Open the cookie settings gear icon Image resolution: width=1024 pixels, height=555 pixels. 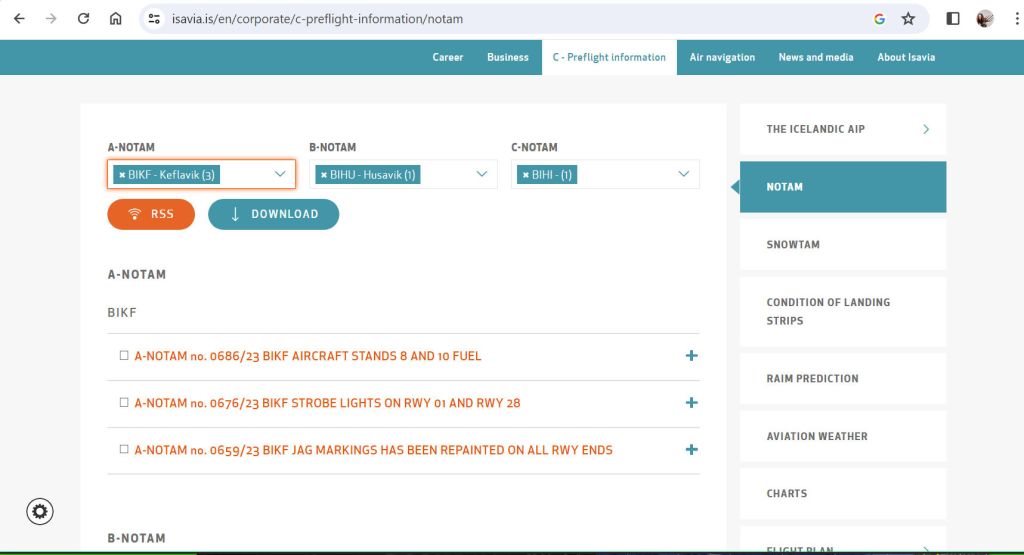[x=40, y=512]
